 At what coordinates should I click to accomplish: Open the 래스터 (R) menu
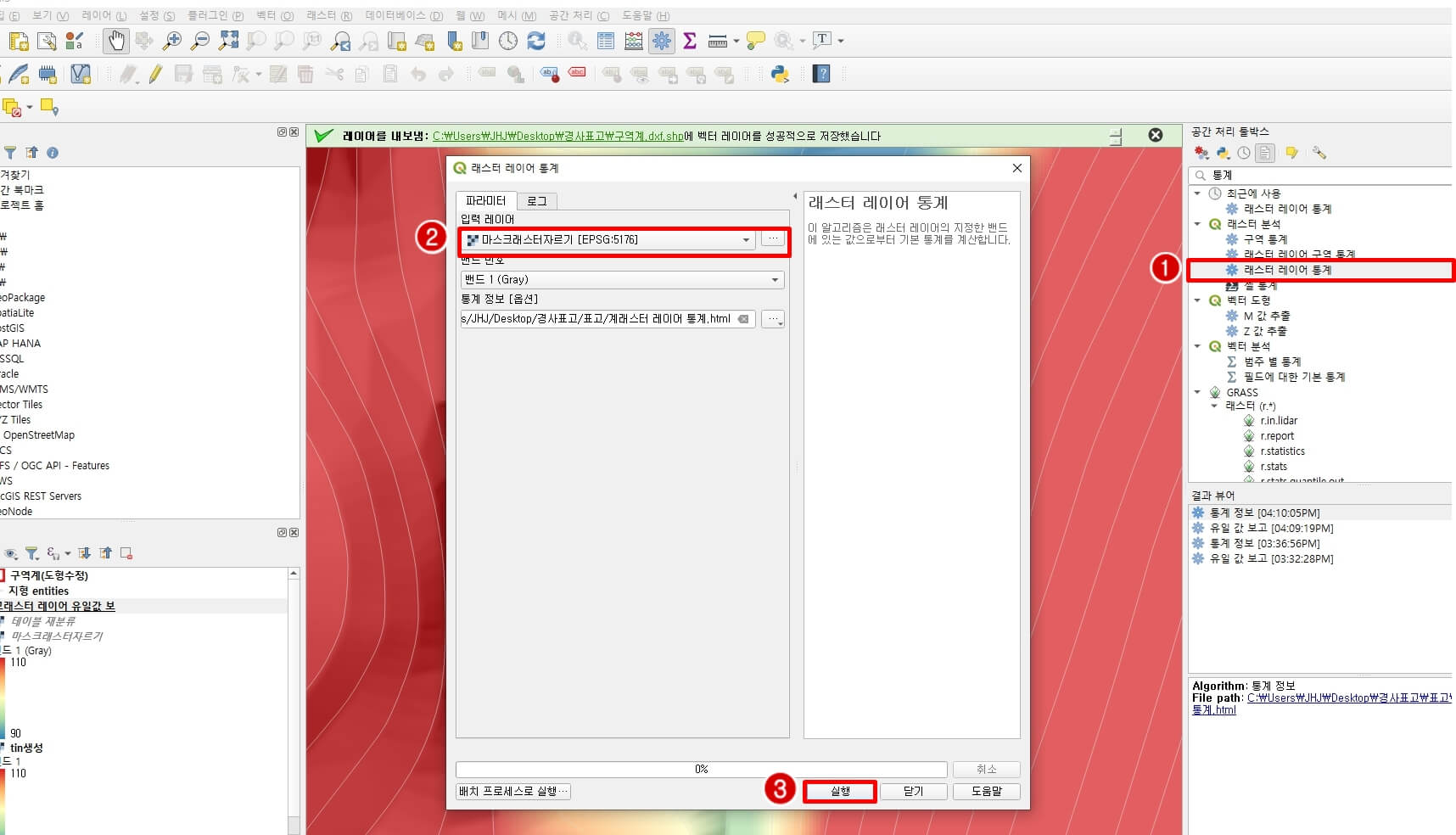(x=329, y=15)
